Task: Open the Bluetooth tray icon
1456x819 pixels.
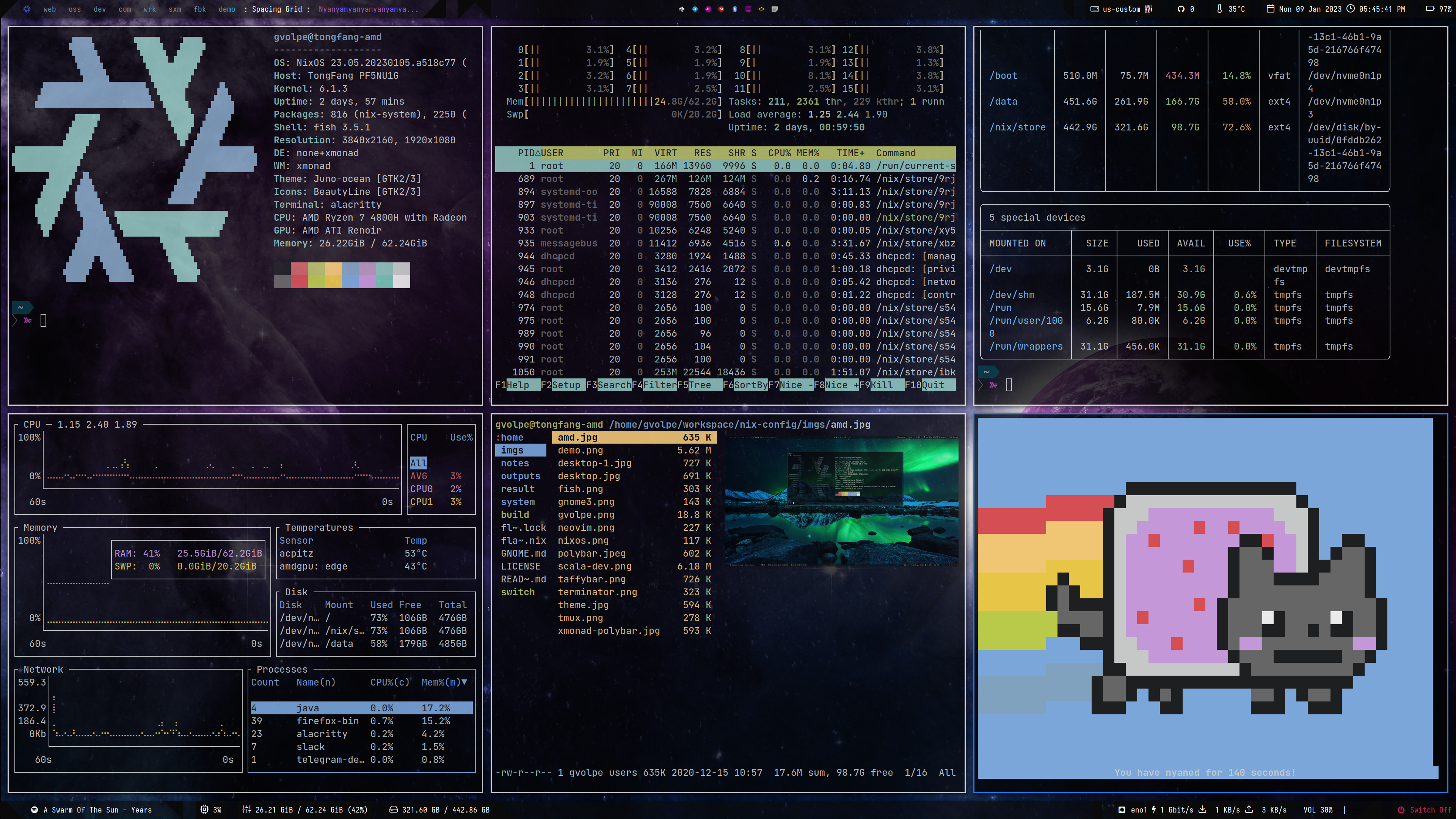Action: [735, 9]
